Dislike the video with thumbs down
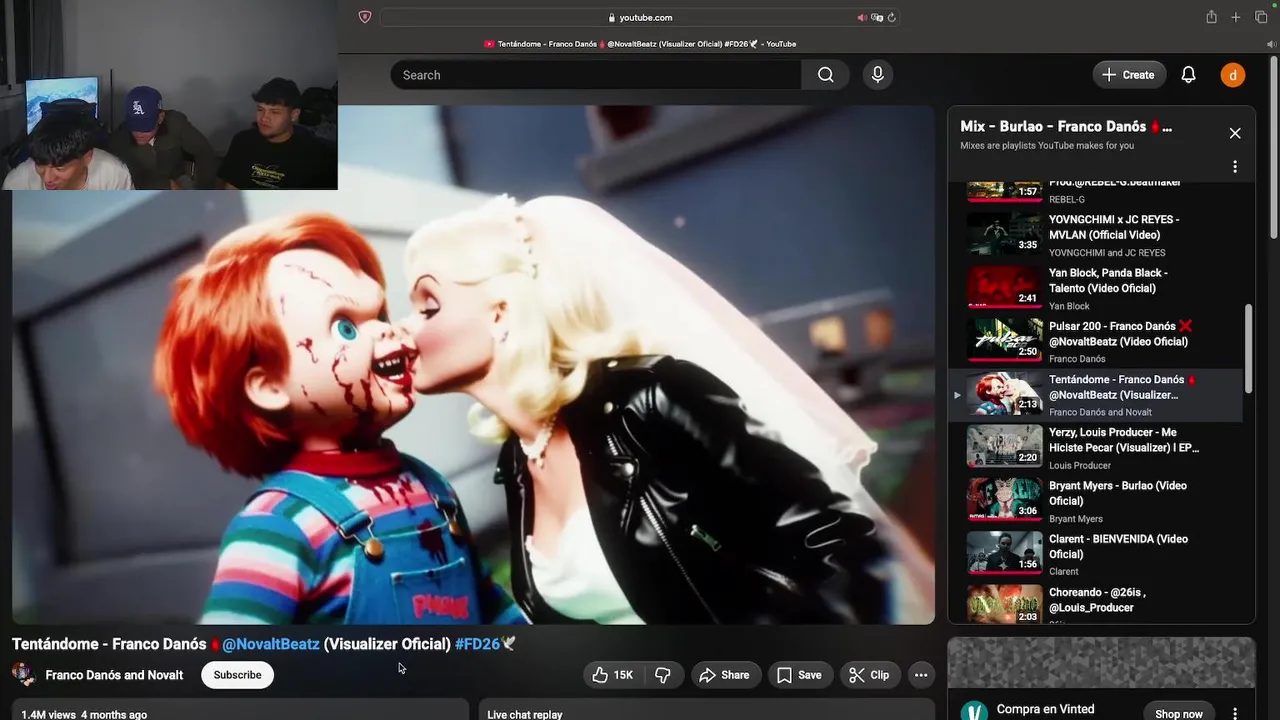 pyautogui.click(x=663, y=675)
